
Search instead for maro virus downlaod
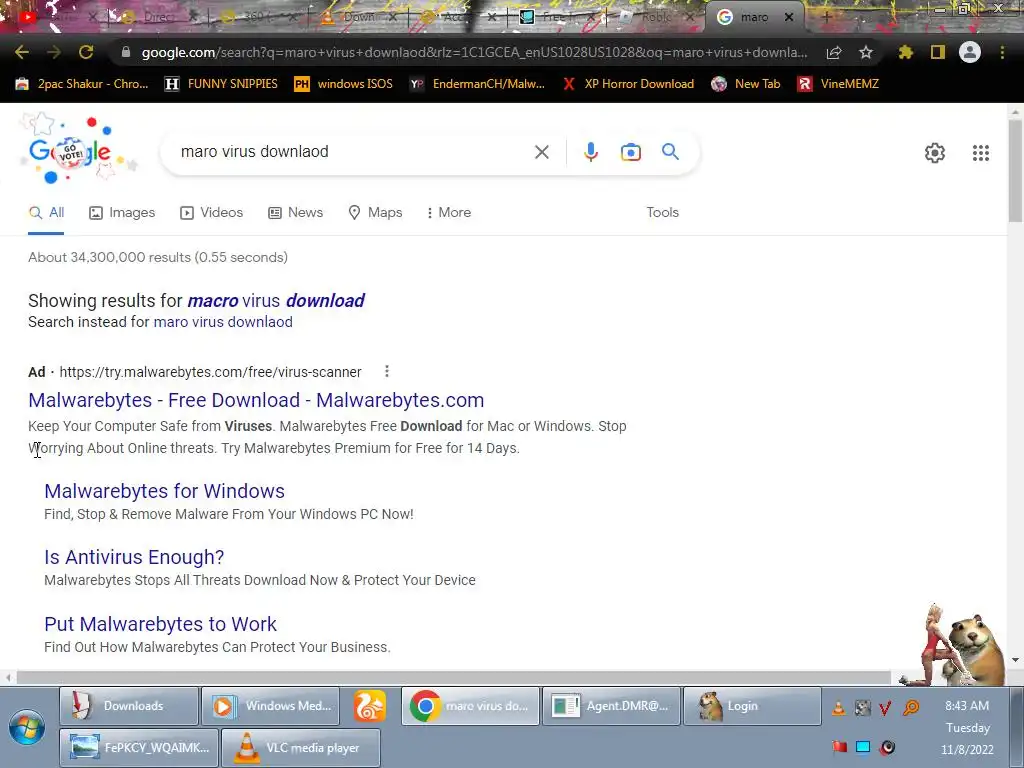tap(223, 322)
